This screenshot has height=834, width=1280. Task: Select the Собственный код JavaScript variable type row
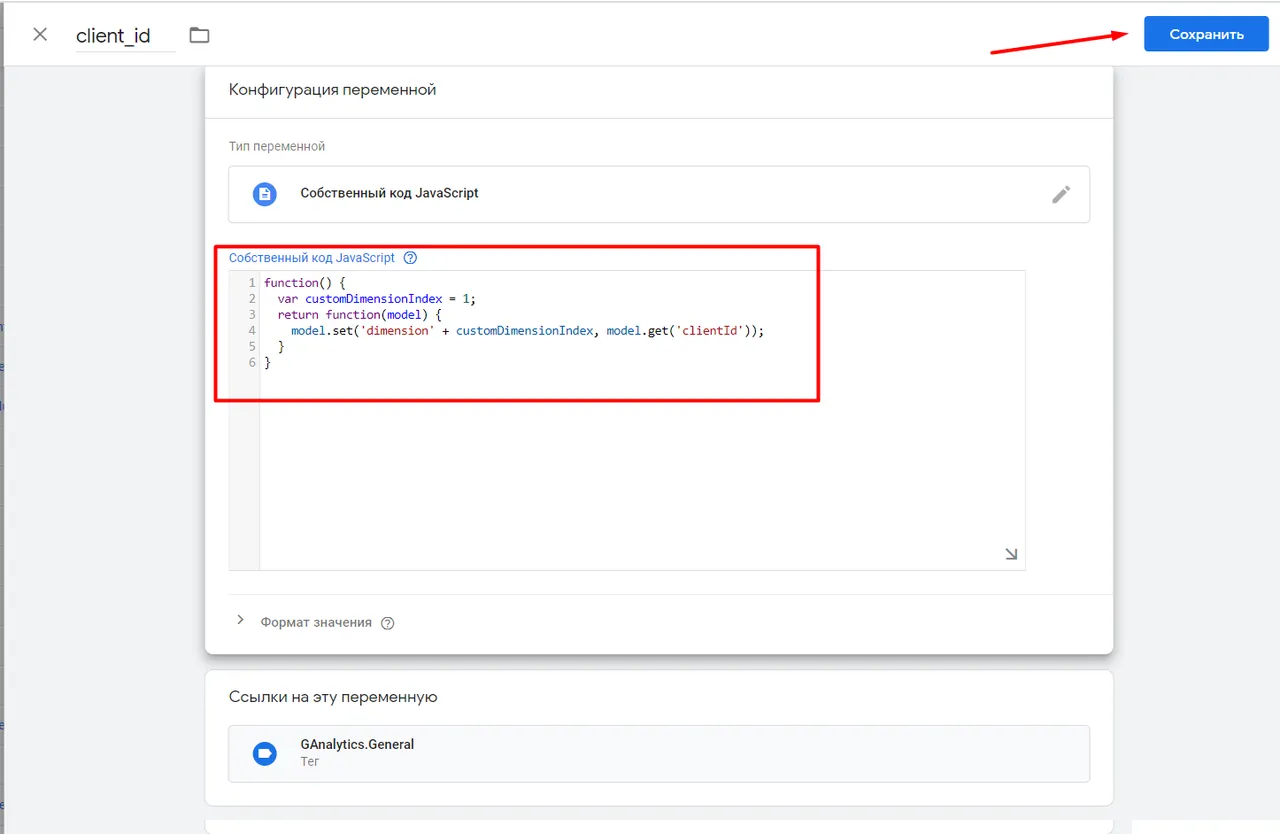pyautogui.click(x=659, y=194)
